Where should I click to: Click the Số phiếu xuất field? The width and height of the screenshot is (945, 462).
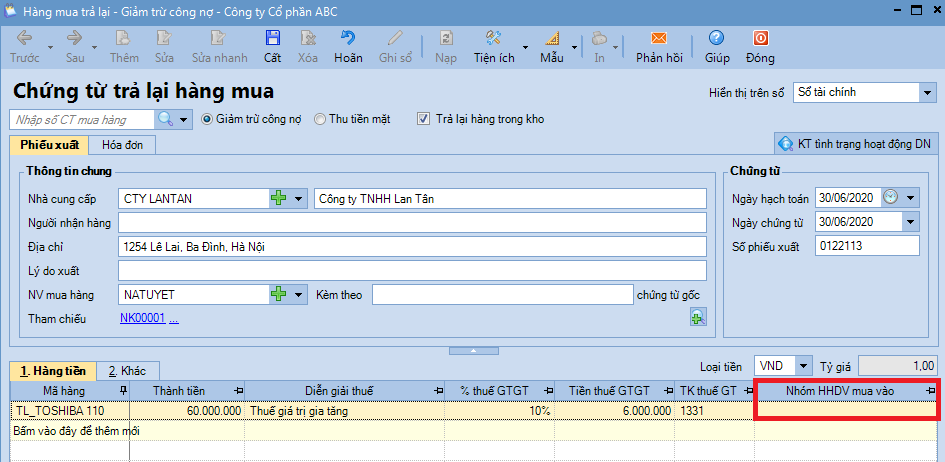pos(867,246)
